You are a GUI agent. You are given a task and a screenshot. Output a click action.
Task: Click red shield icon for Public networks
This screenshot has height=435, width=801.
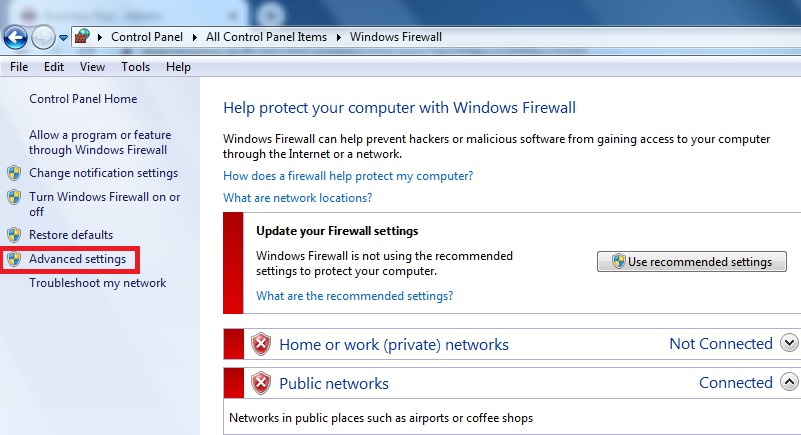pyautogui.click(x=261, y=383)
